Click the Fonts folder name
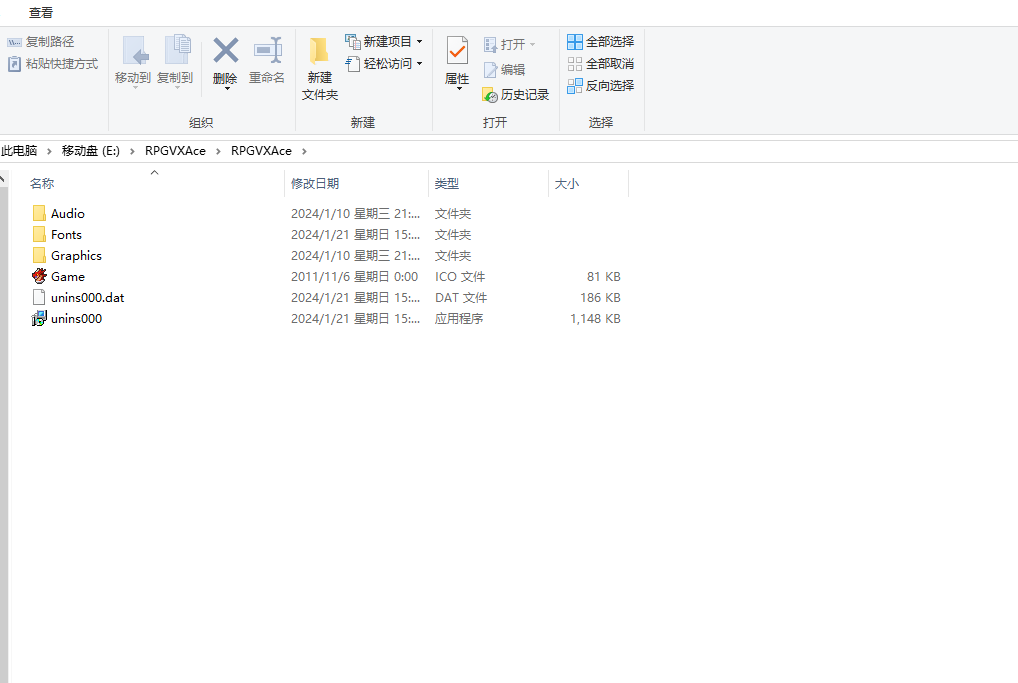The width and height of the screenshot is (1018, 683). 66,234
